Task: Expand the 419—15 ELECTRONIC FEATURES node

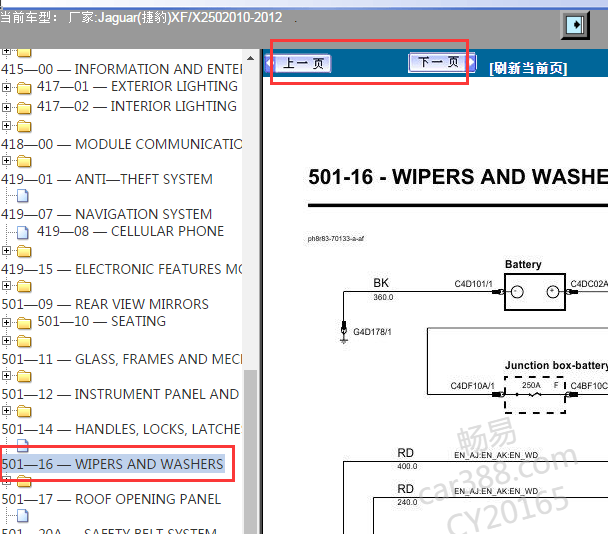Action: pyautogui.click(x=6, y=251)
